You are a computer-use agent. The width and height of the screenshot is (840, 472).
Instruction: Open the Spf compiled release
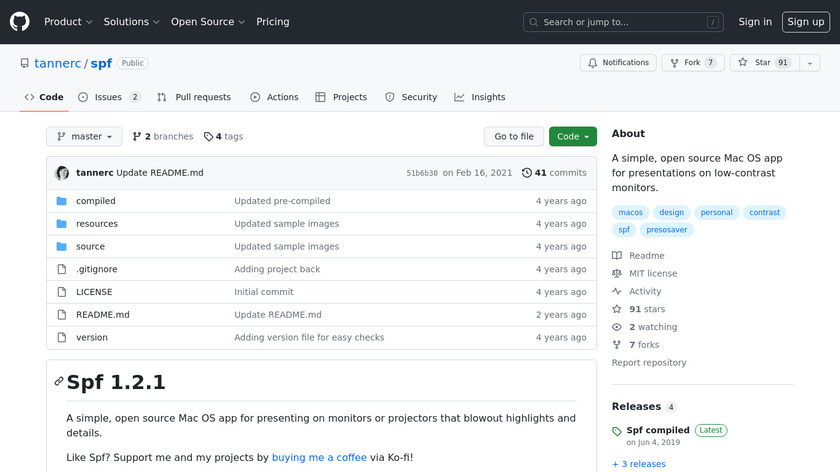(x=658, y=430)
